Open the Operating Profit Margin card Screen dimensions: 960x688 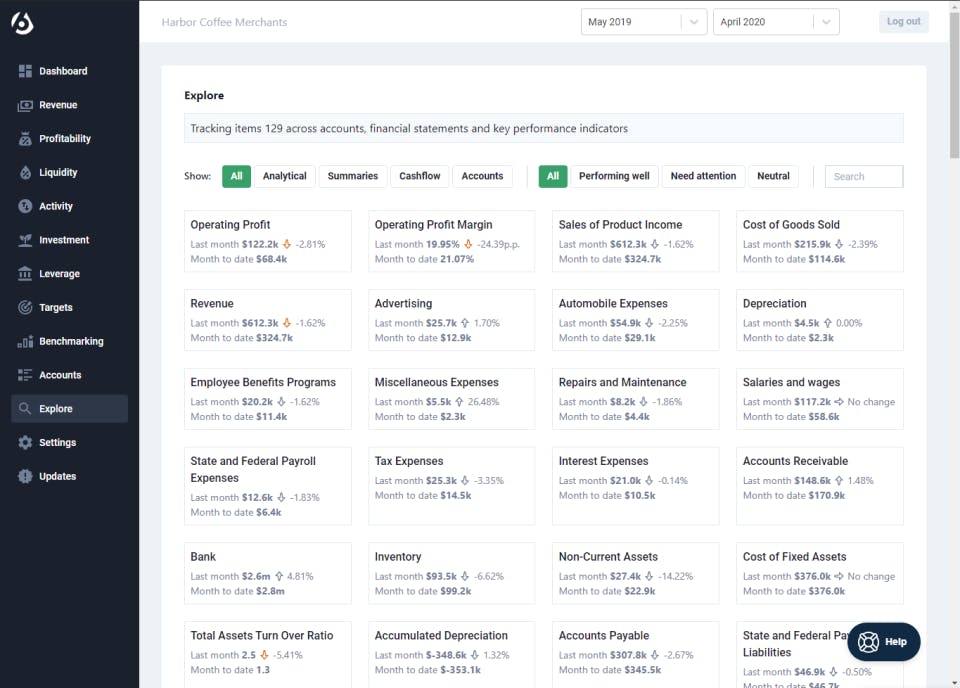click(x=451, y=241)
